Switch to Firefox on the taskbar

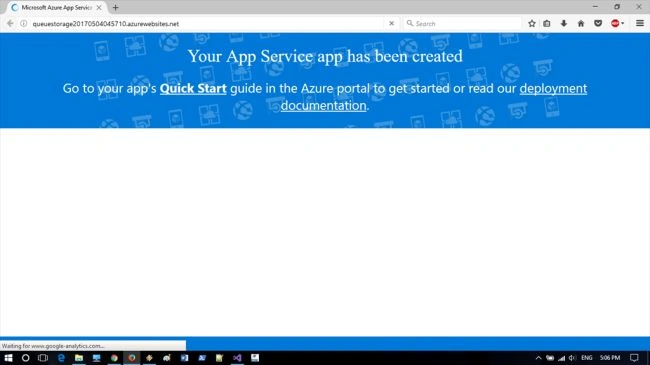coord(132,358)
